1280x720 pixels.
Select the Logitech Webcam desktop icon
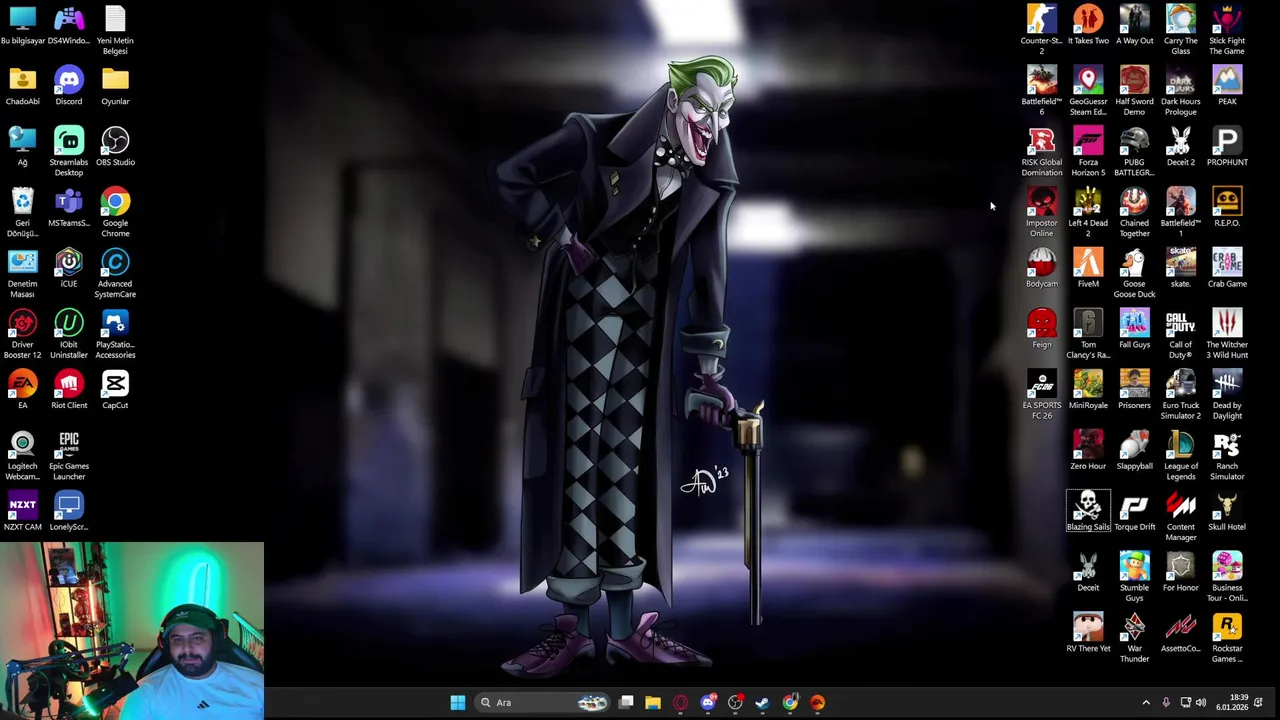(x=22, y=455)
